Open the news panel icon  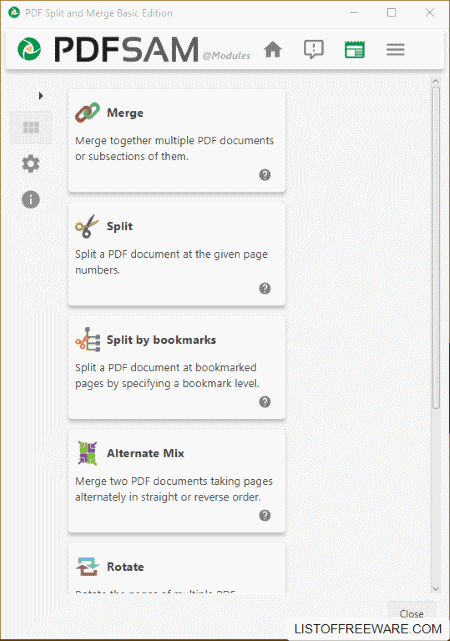pyautogui.click(x=354, y=50)
